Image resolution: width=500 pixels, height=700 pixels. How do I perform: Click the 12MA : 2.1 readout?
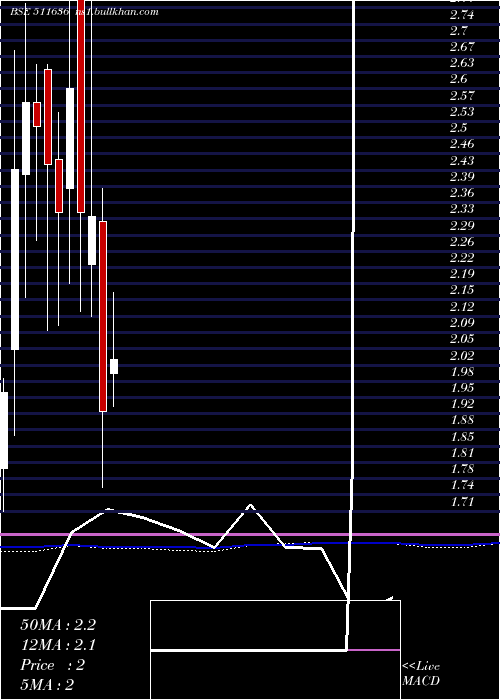[58, 645]
